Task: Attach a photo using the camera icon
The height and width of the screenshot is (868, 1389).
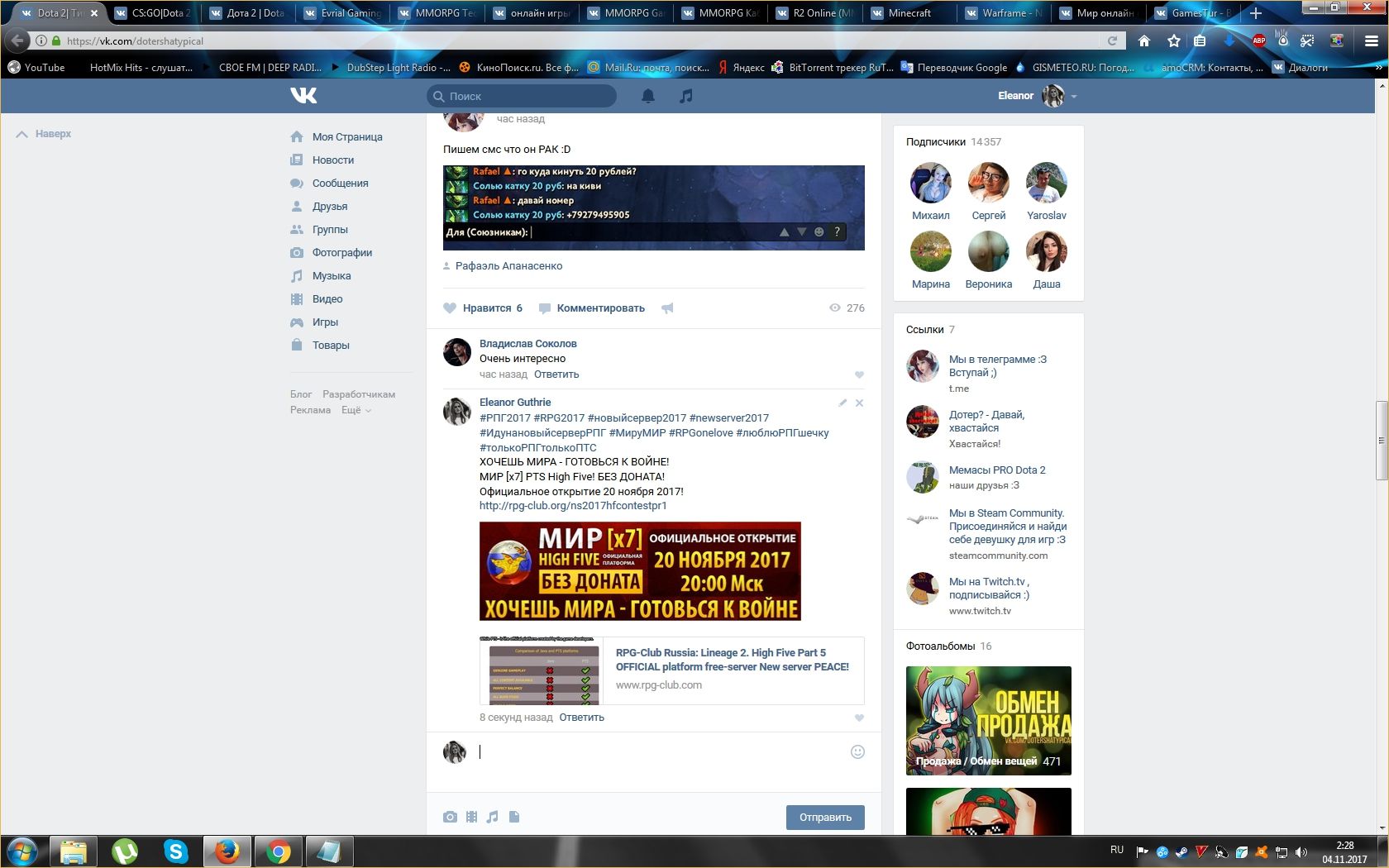Action: [x=450, y=817]
